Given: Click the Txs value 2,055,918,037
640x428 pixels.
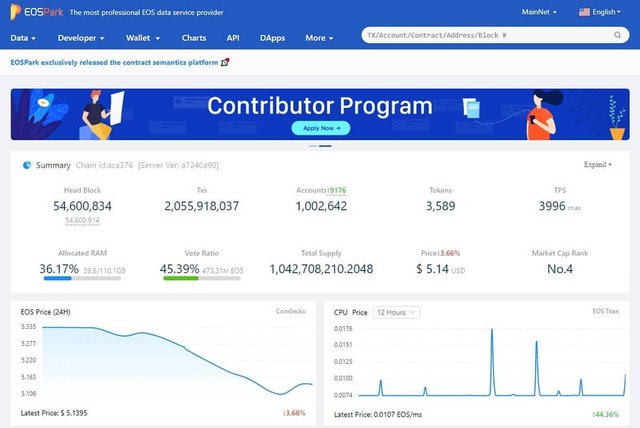Looking at the screenshot, I should [202, 206].
